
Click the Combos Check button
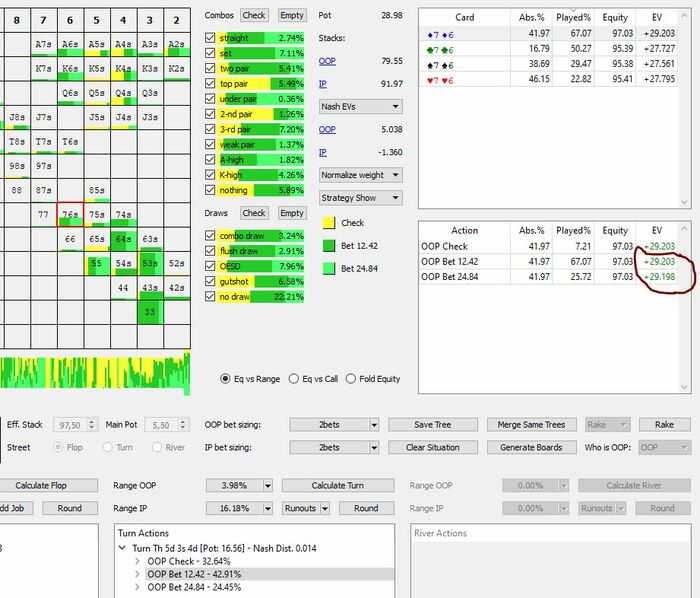(x=254, y=15)
